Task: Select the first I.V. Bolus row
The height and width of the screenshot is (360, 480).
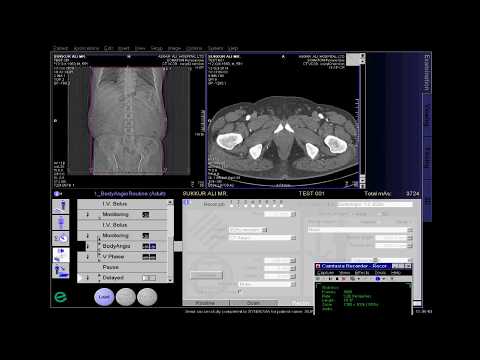Action: point(122,204)
